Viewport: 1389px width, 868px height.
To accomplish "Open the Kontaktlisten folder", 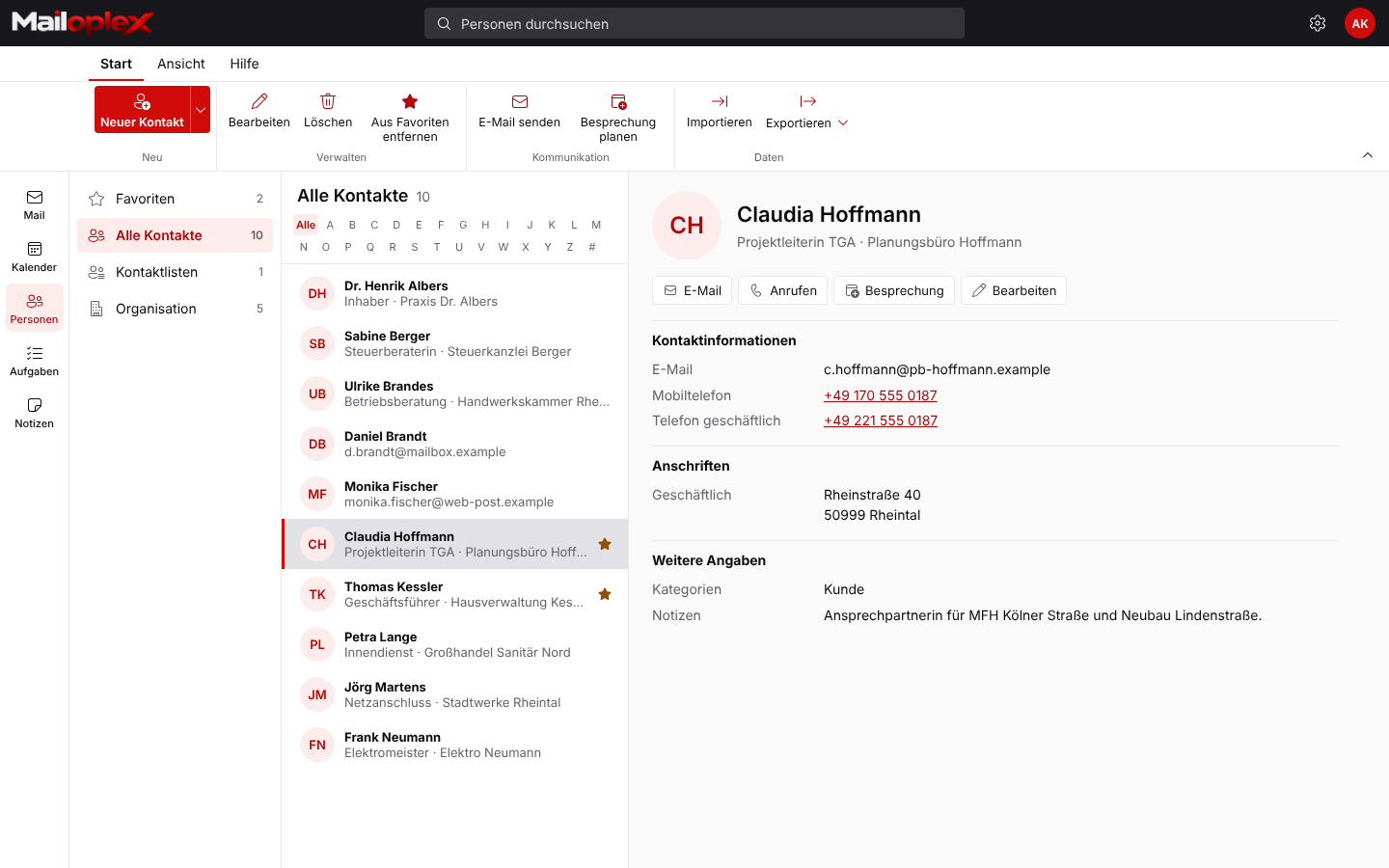I will (176, 272).
